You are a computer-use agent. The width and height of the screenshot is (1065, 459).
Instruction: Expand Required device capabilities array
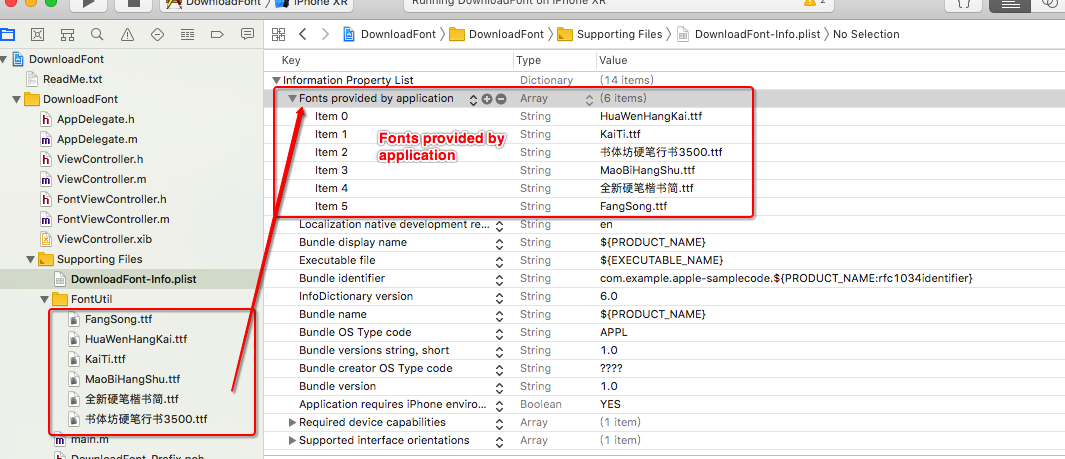pyautogui.click(x=293, y=422)
